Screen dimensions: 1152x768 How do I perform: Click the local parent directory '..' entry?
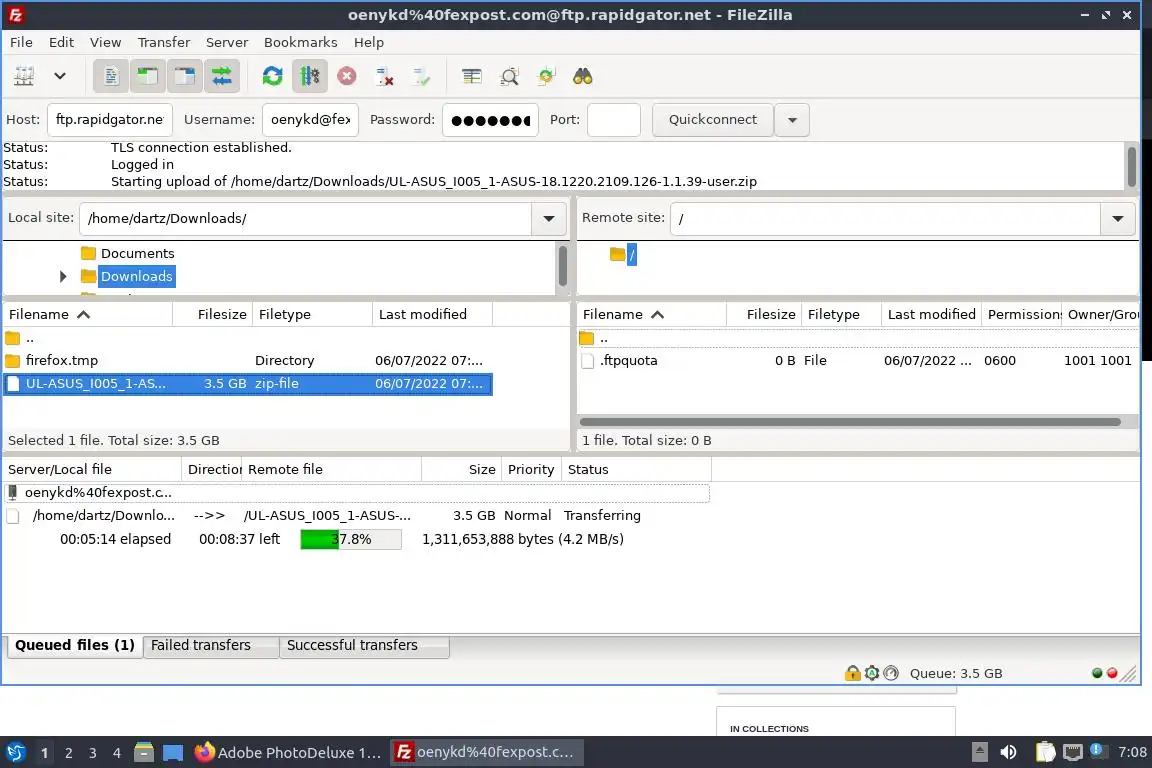coord(248,338)
